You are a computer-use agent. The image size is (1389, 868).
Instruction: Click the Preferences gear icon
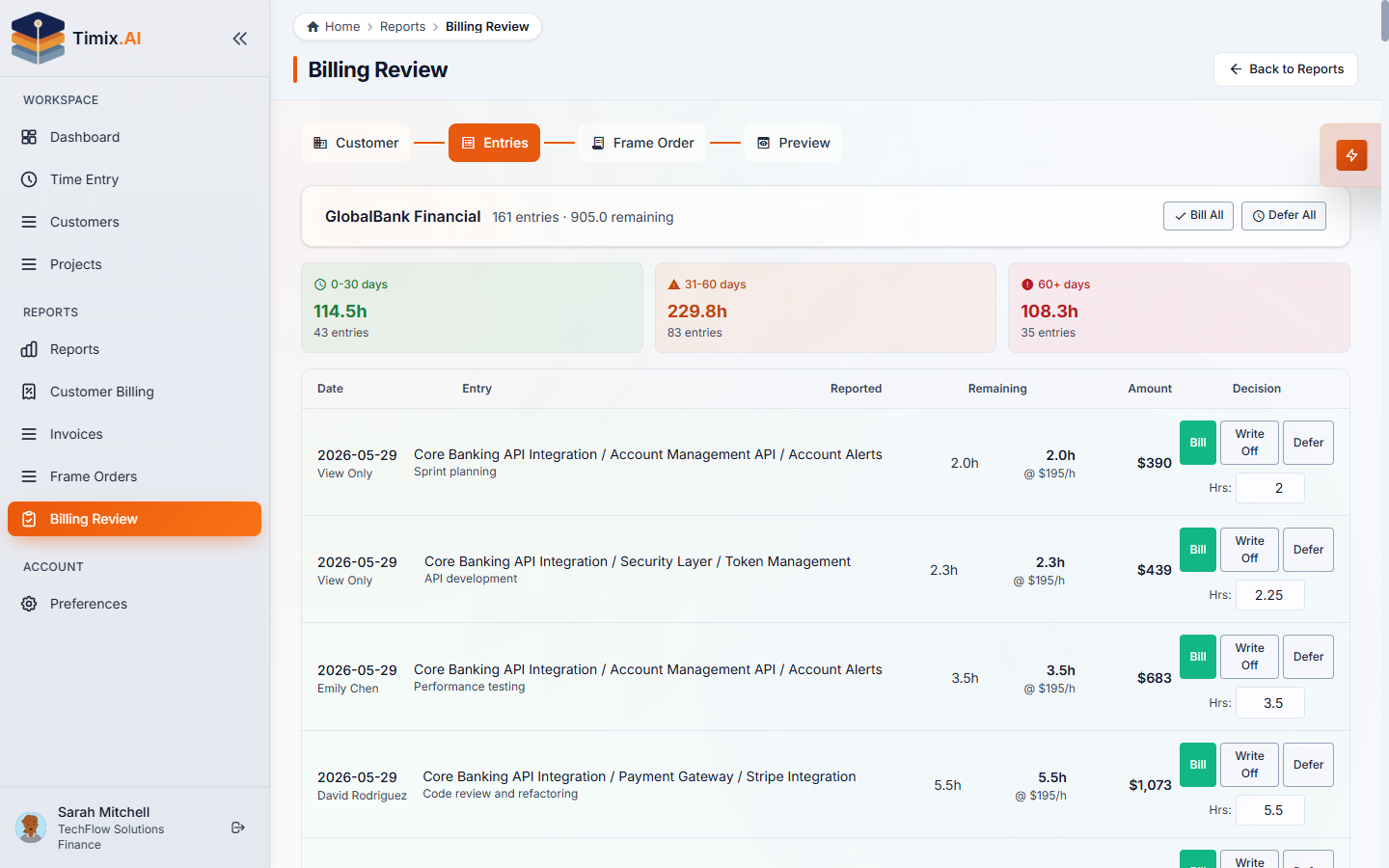(29, 604)
